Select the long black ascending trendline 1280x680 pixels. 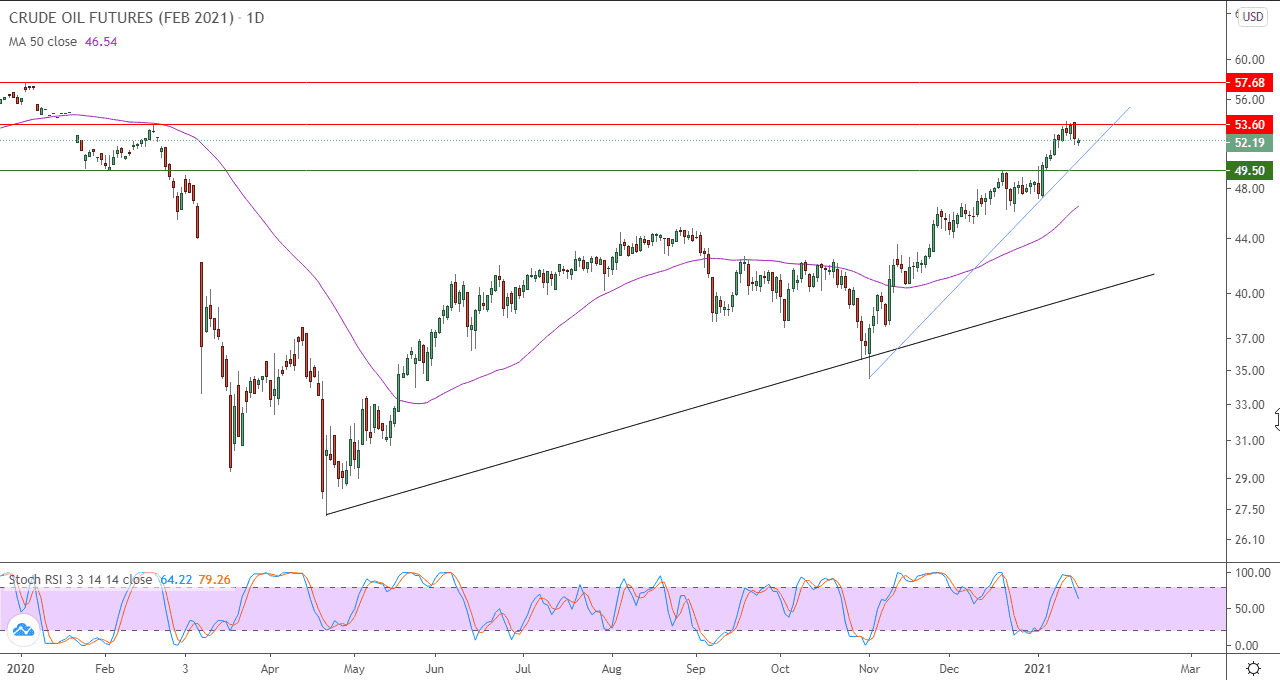click(740, 394)
